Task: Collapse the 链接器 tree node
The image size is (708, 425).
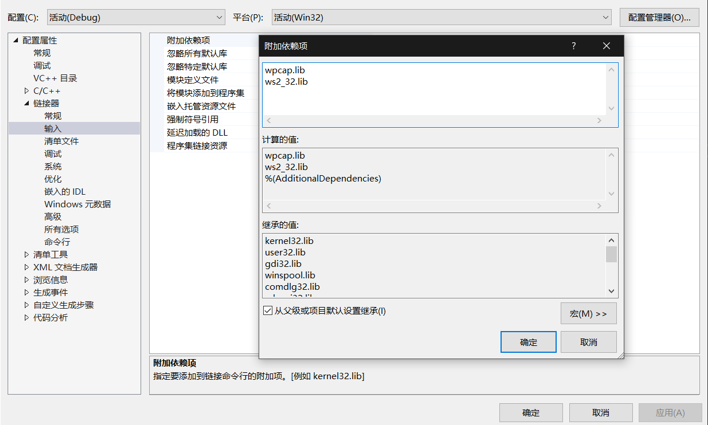Action: (x=27, y=103)
